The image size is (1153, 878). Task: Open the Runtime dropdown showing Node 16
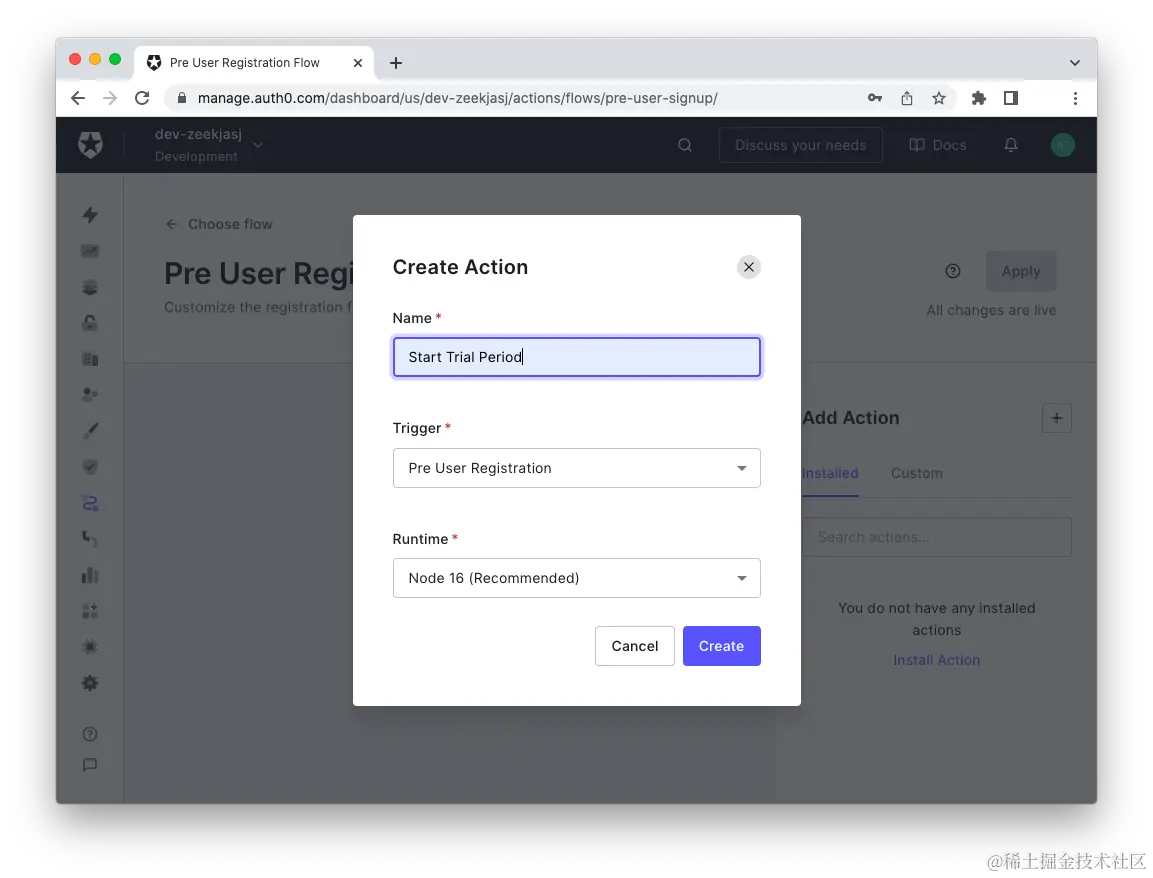click(576, 578)
